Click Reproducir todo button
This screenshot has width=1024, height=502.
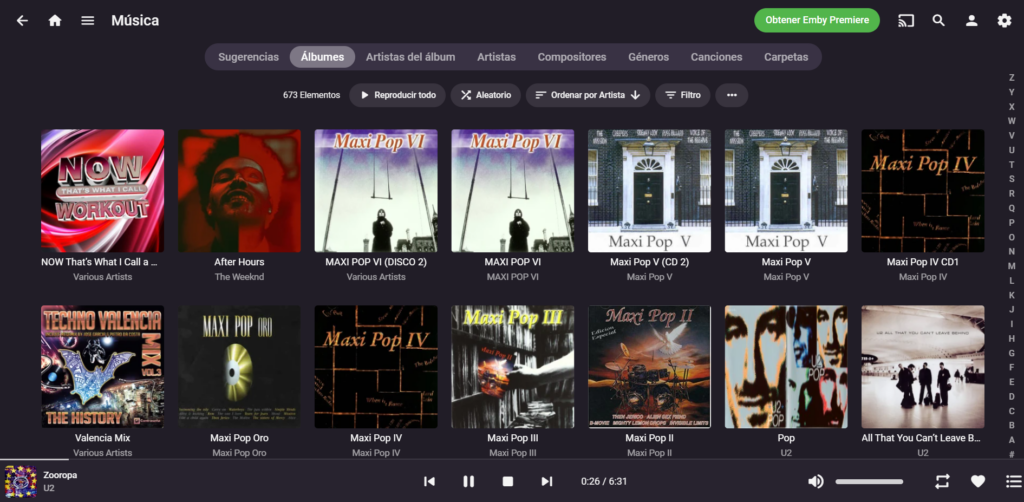[x=397, y=95]
